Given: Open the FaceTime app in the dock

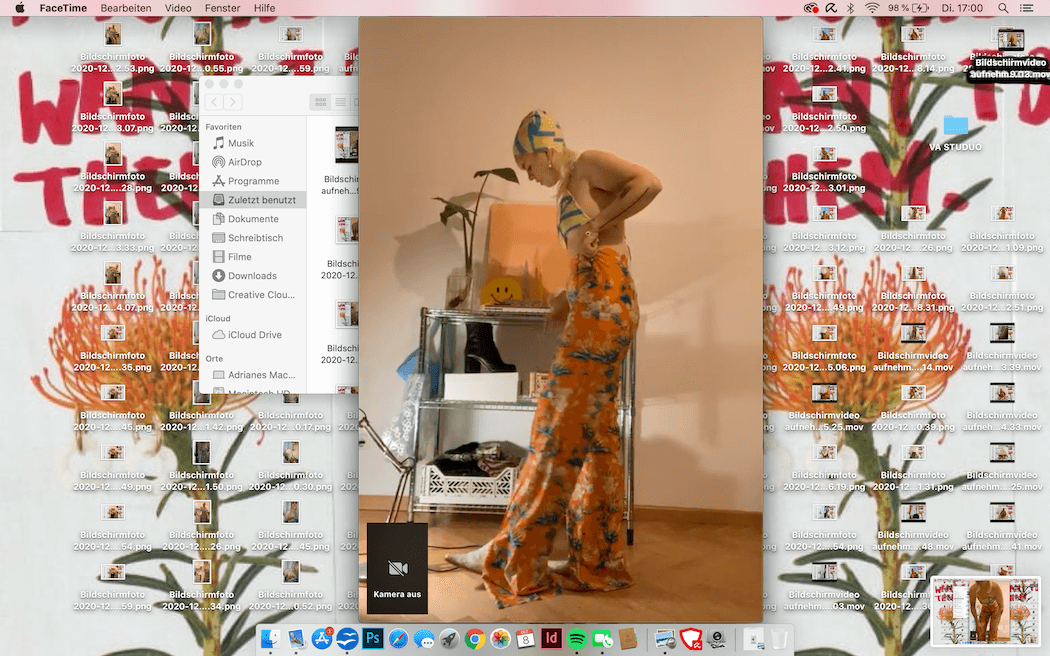Looking at the screenshot, I should pos(603,638).
